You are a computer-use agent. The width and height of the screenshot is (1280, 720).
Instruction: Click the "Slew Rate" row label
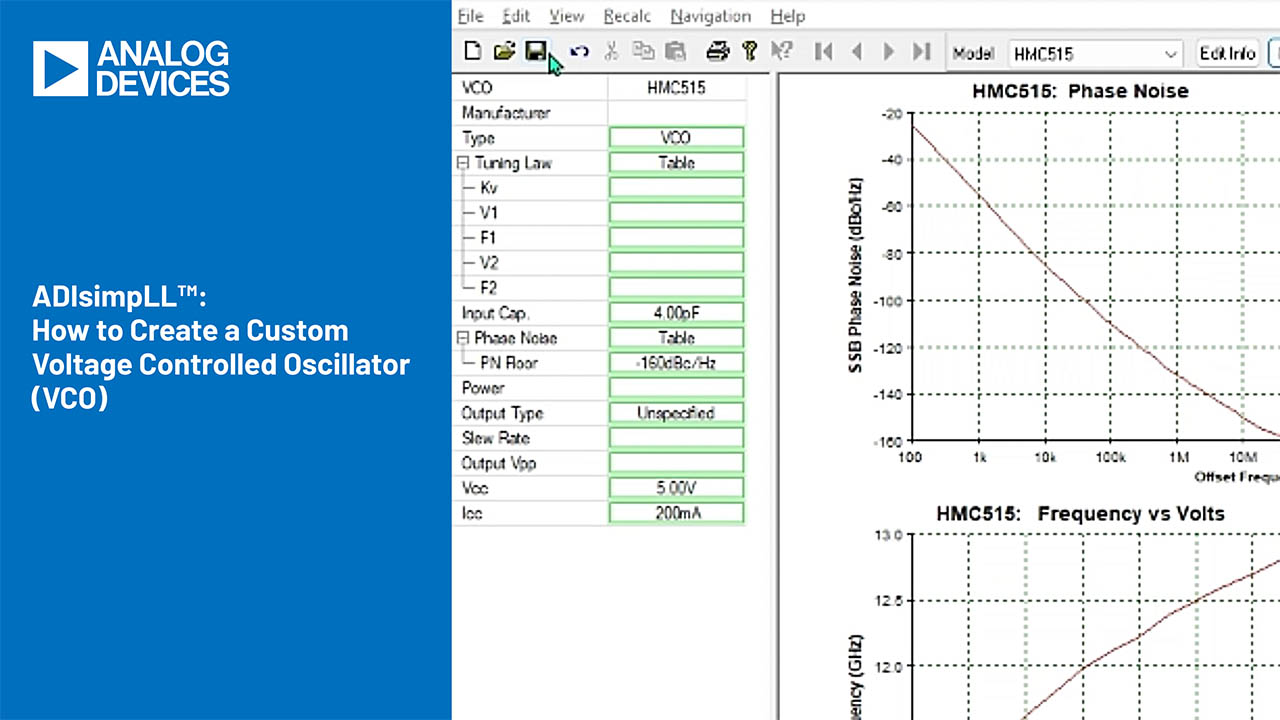point(495,438)
